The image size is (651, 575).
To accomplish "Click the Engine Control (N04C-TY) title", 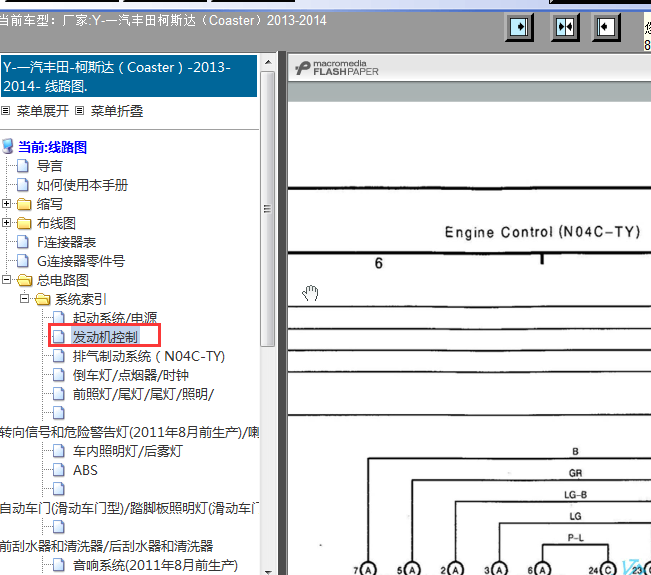I will 542,232.
